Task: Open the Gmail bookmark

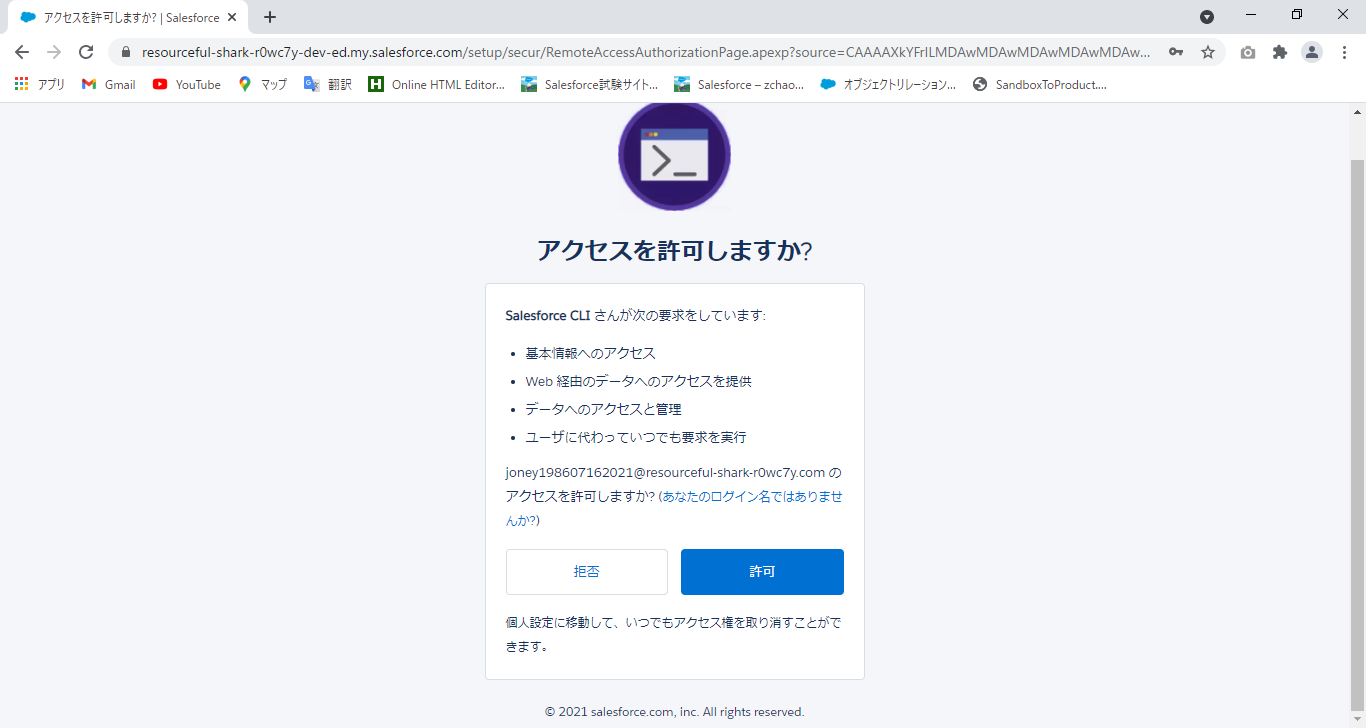Action: [x=109, y=84]
